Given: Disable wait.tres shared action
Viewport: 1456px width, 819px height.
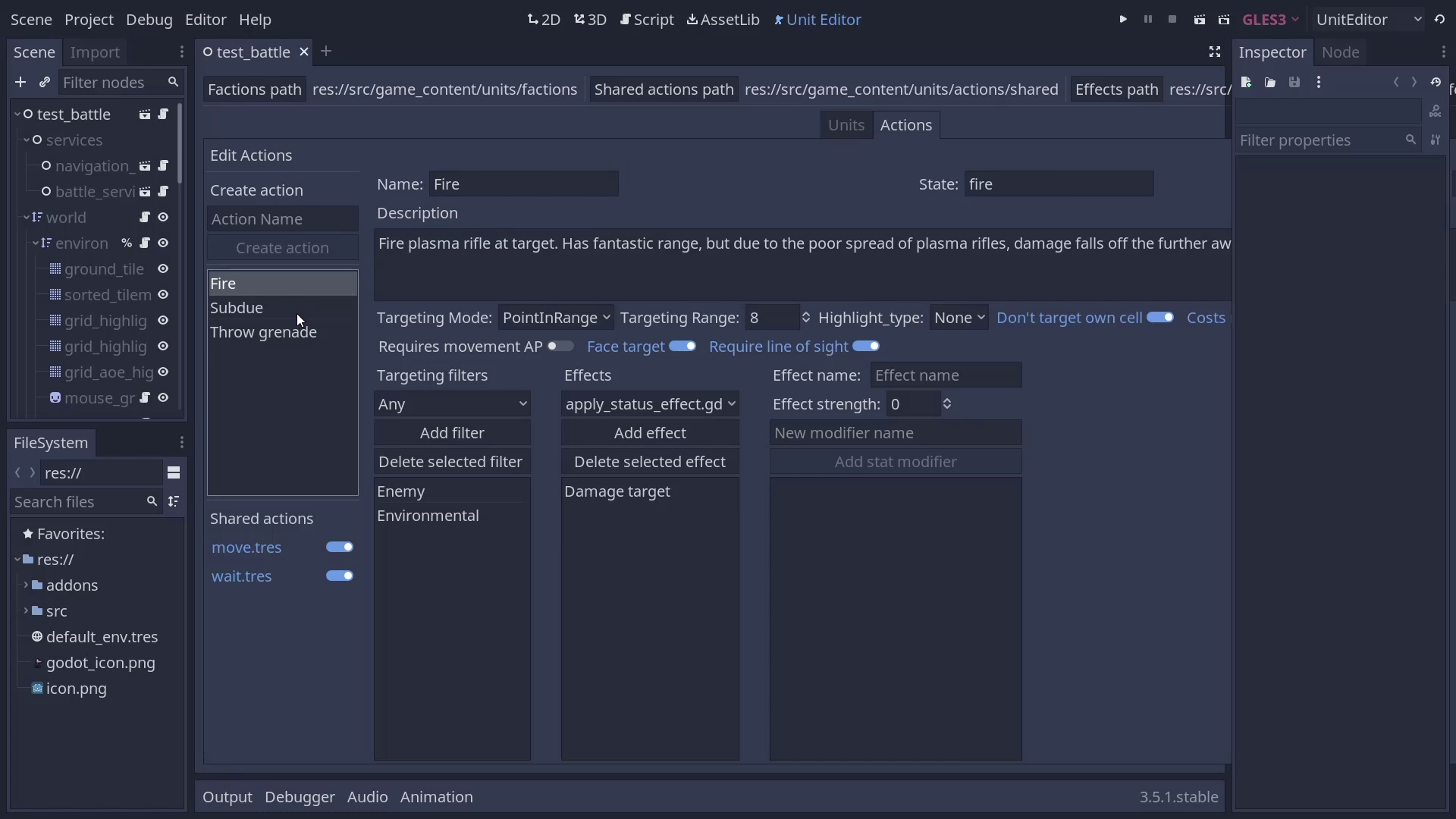Looking at the screenshot, I should (x=340, y=576).
